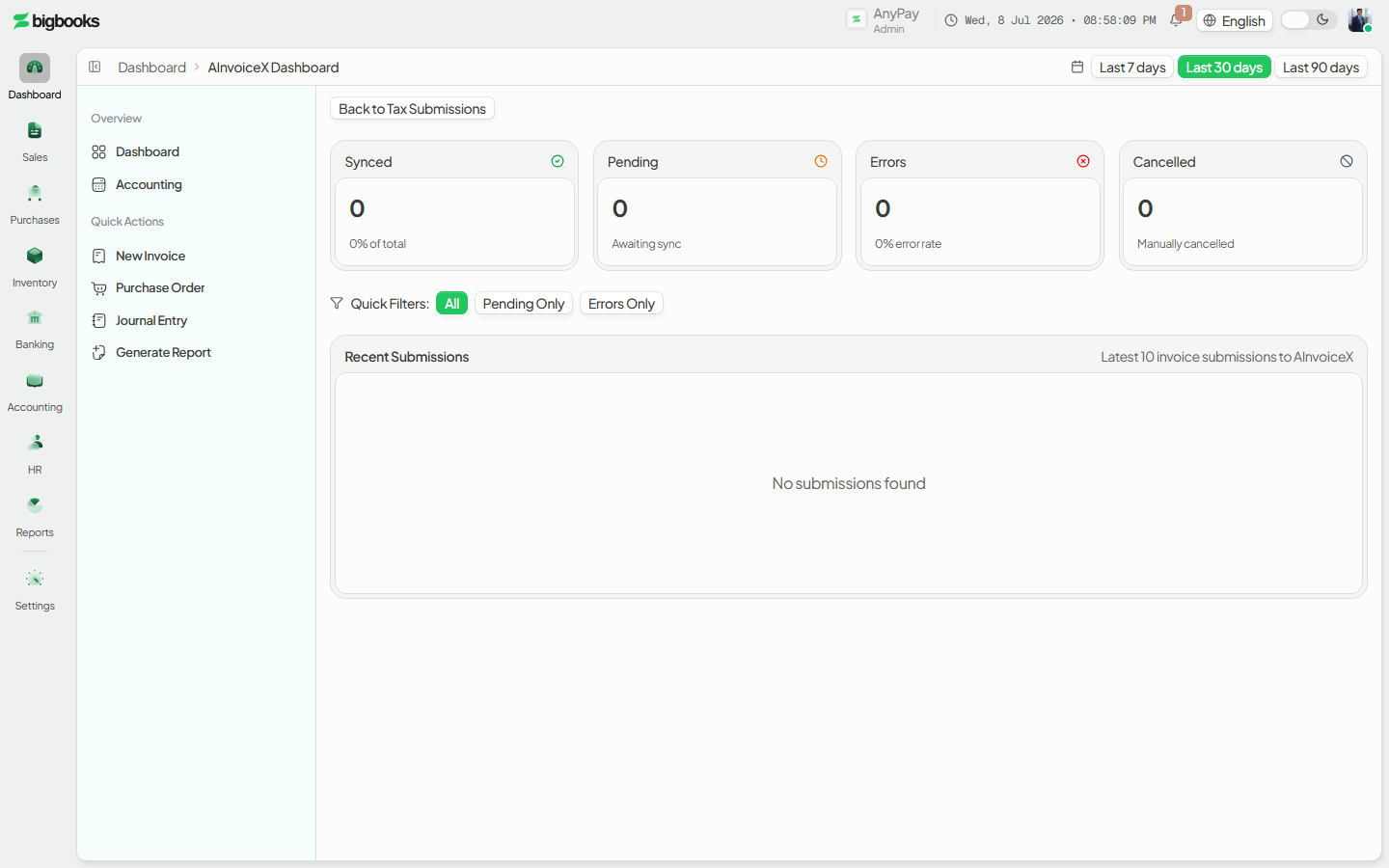Open the Generate Report quick action
Screen dimensions: 1389x868
(x=196, y=352)
